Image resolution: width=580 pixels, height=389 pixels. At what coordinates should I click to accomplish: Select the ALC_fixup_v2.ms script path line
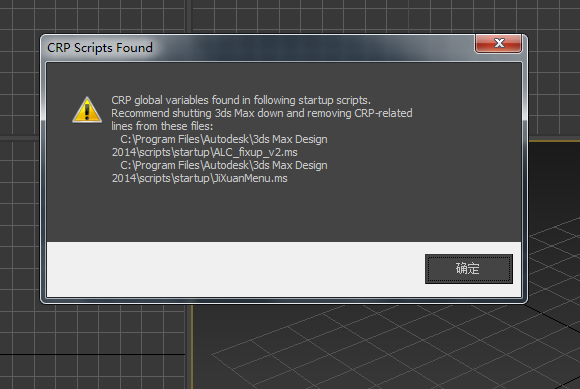(205, 152)
